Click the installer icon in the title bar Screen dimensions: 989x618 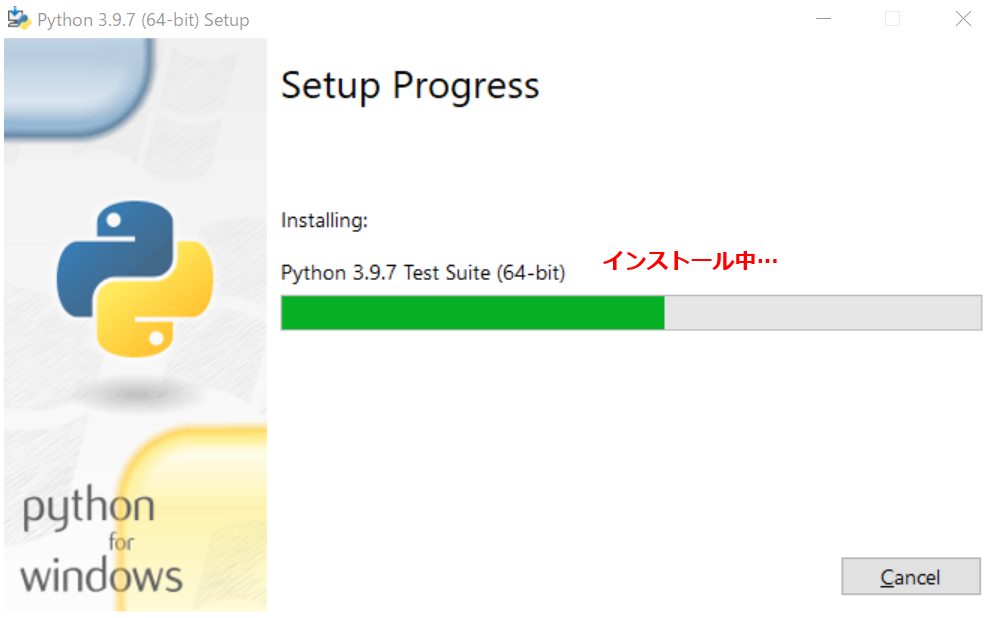pos(19,19)
